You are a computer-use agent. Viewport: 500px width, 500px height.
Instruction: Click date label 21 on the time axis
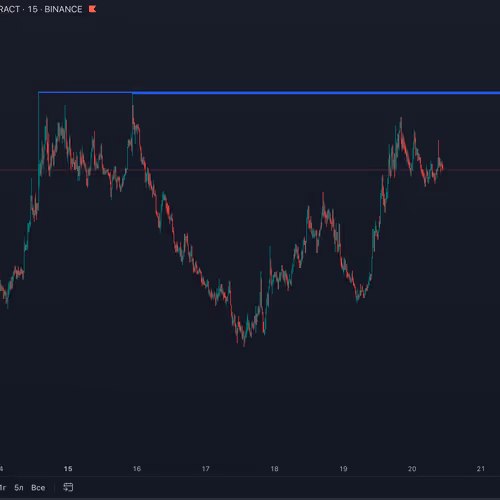[x=481, y=469]
